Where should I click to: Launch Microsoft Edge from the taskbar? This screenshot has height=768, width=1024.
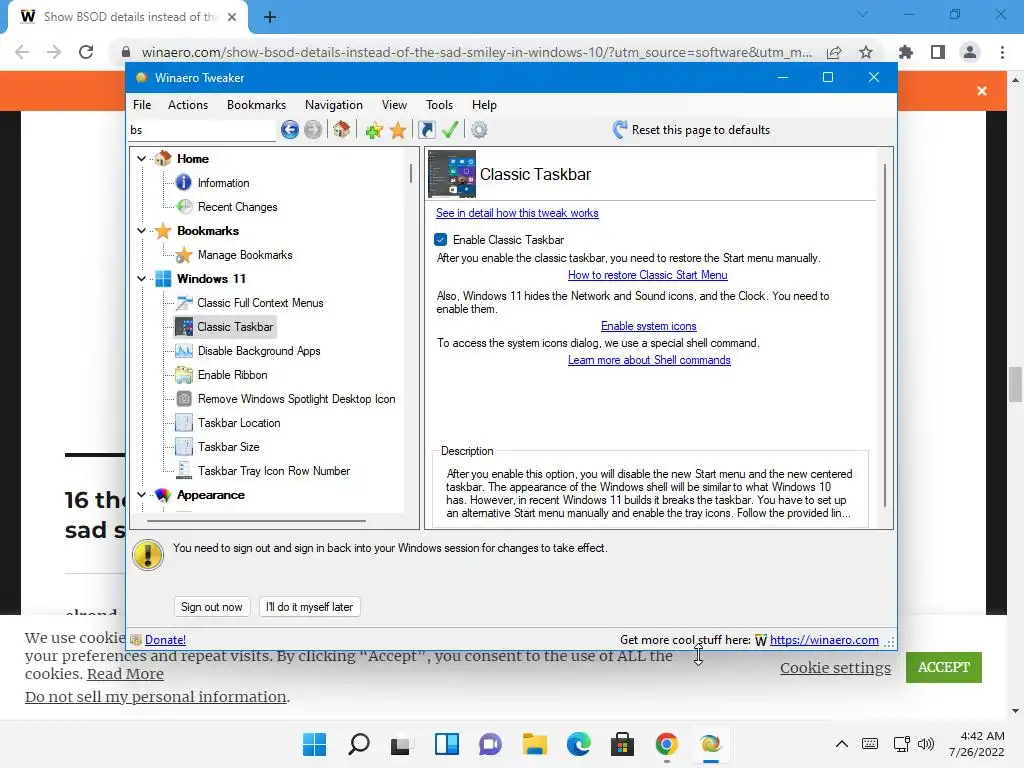tap(579, 744)
